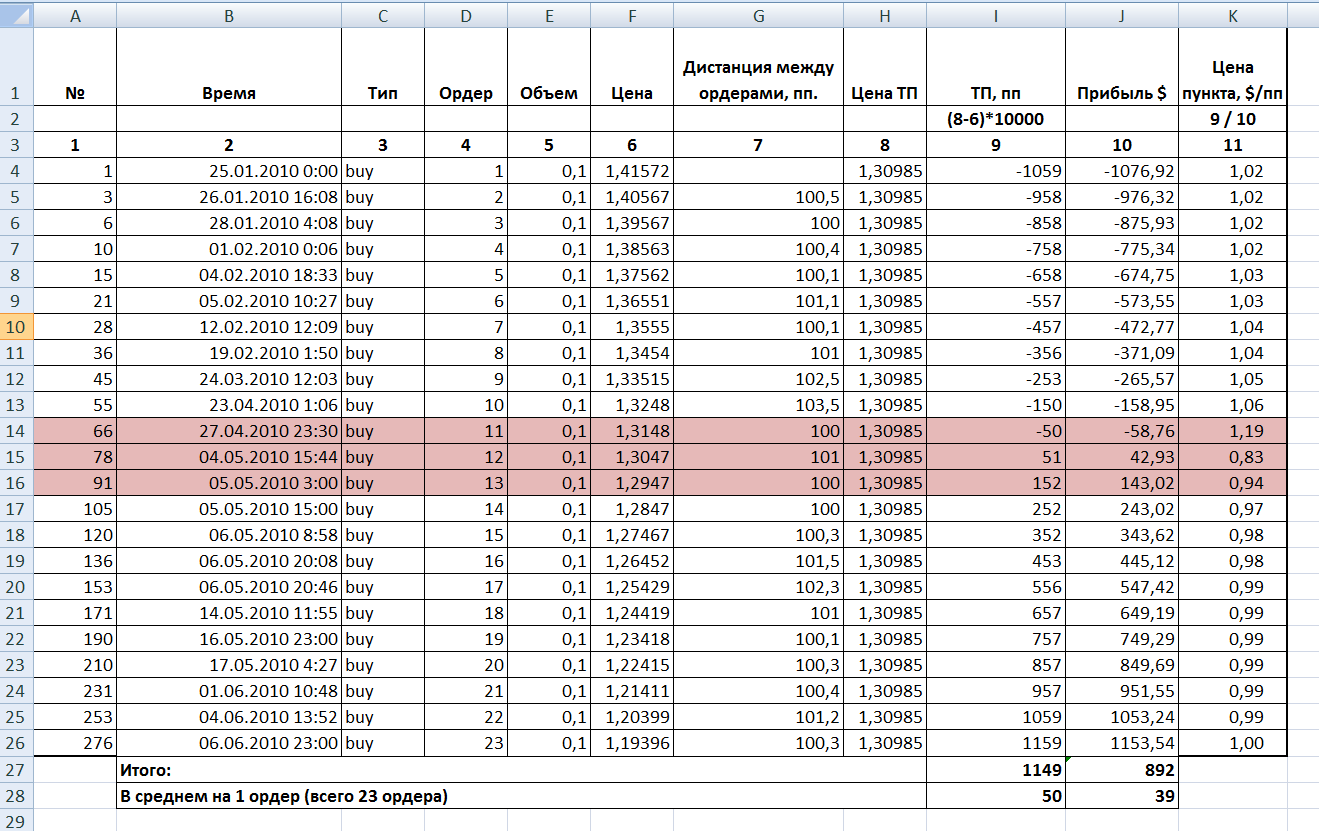This screenshot has width=1319, height=831.
Task: Select TP cell -50
Action: point(996,431)
